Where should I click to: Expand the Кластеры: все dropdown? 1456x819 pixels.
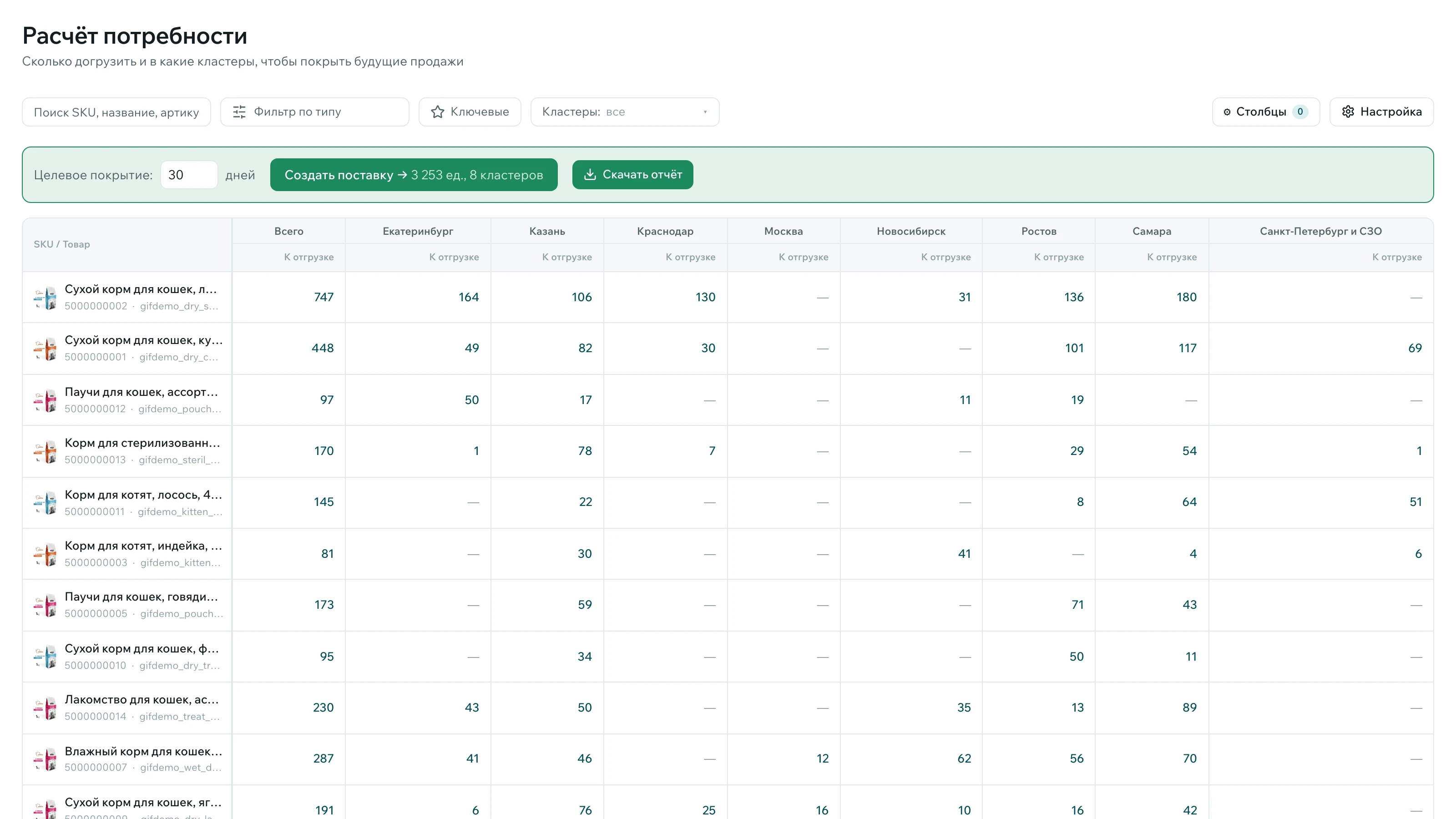pos(625,112)
